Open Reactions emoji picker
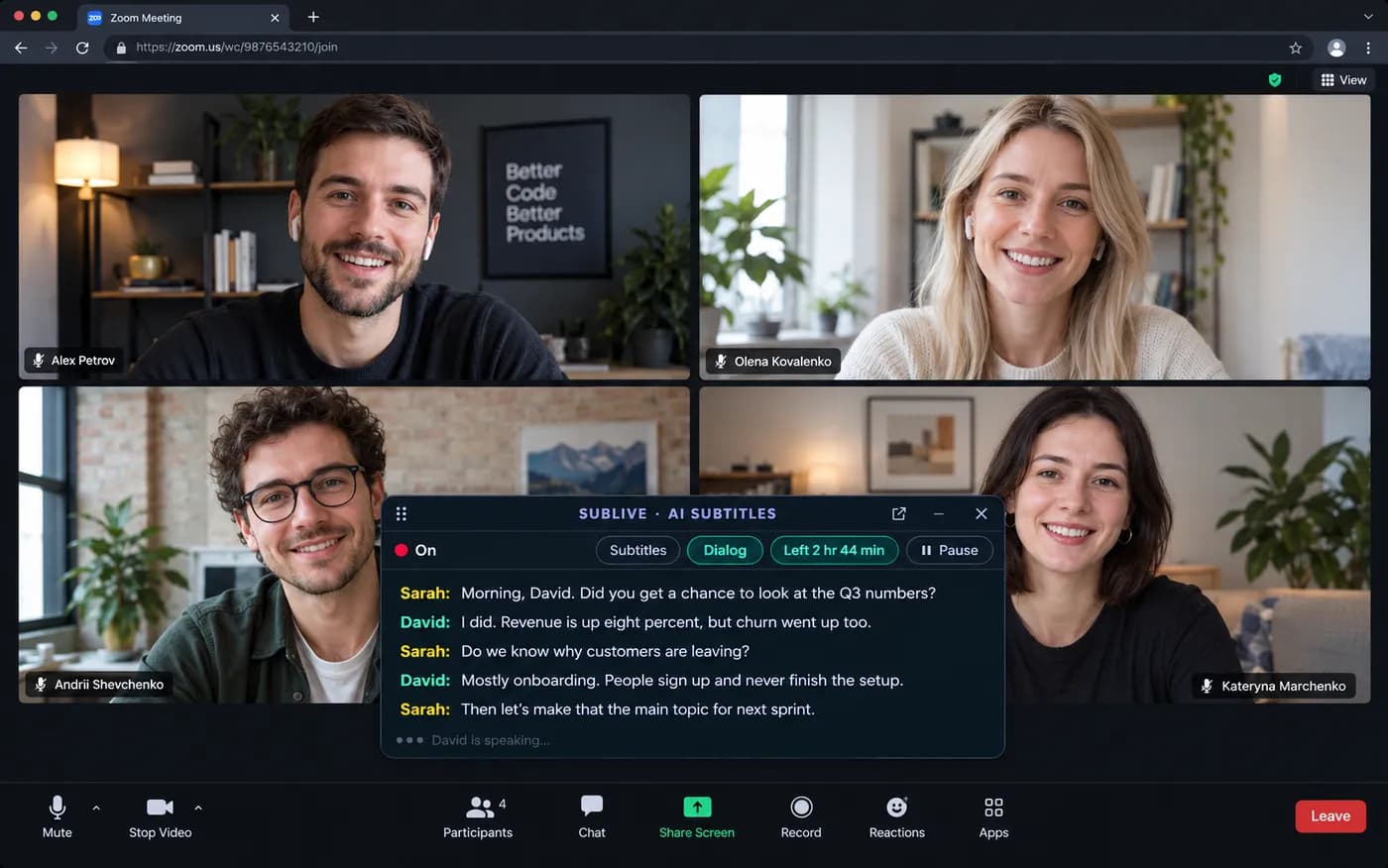Viewport: 1388px width, 868px height. (x=897, y=816)
